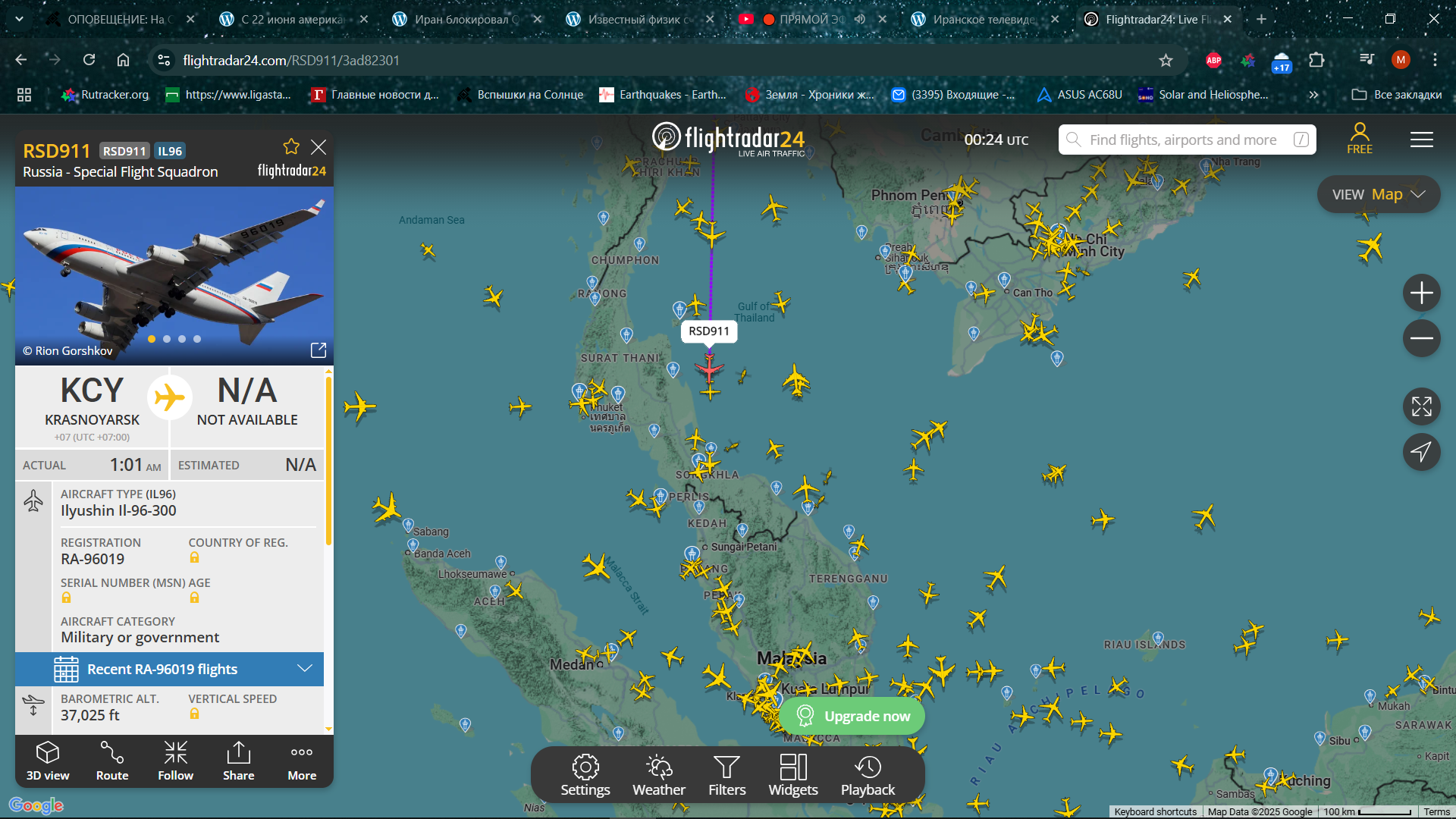The height and width of the screenshot is (819, 1456).
Task: Click the locked Country of Reg. icon
Action: coord(194,558)
